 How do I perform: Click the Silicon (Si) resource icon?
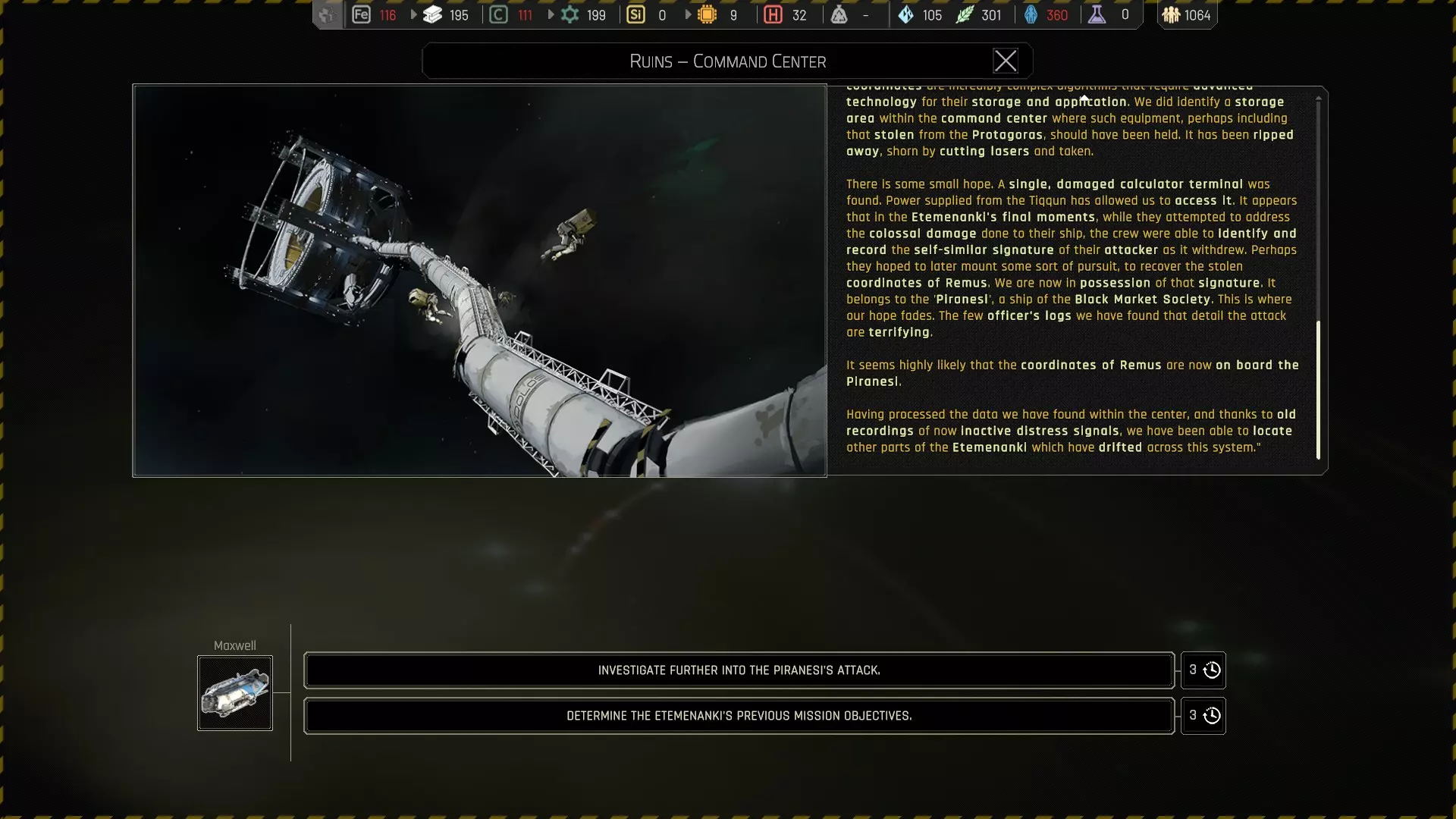pyautogui.click(x=635, y=14)
